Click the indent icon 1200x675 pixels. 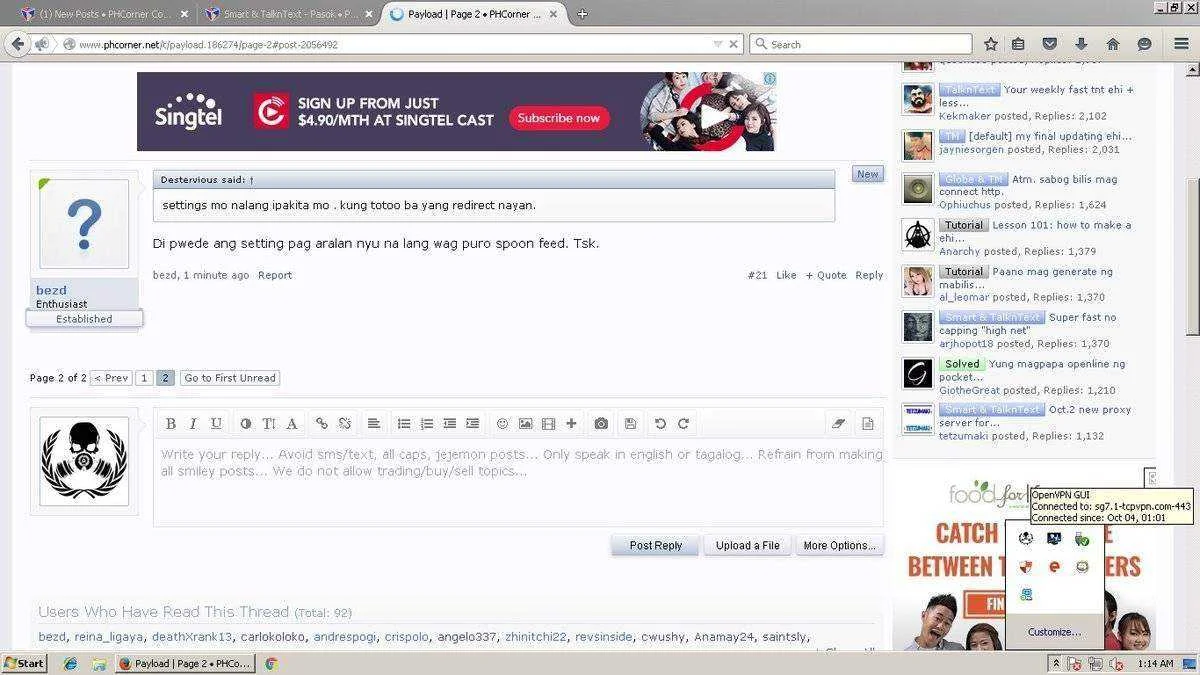473,424
